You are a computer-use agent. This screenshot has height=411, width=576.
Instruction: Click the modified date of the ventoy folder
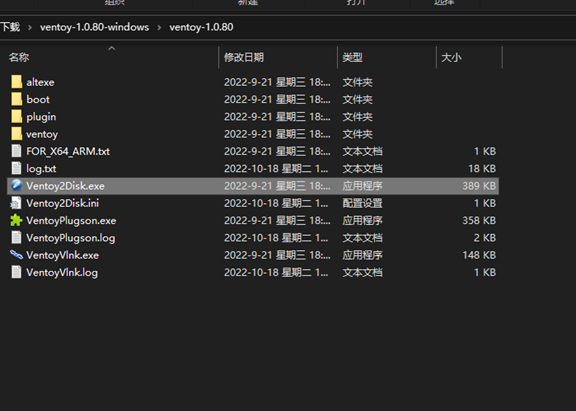coord(277,134)
